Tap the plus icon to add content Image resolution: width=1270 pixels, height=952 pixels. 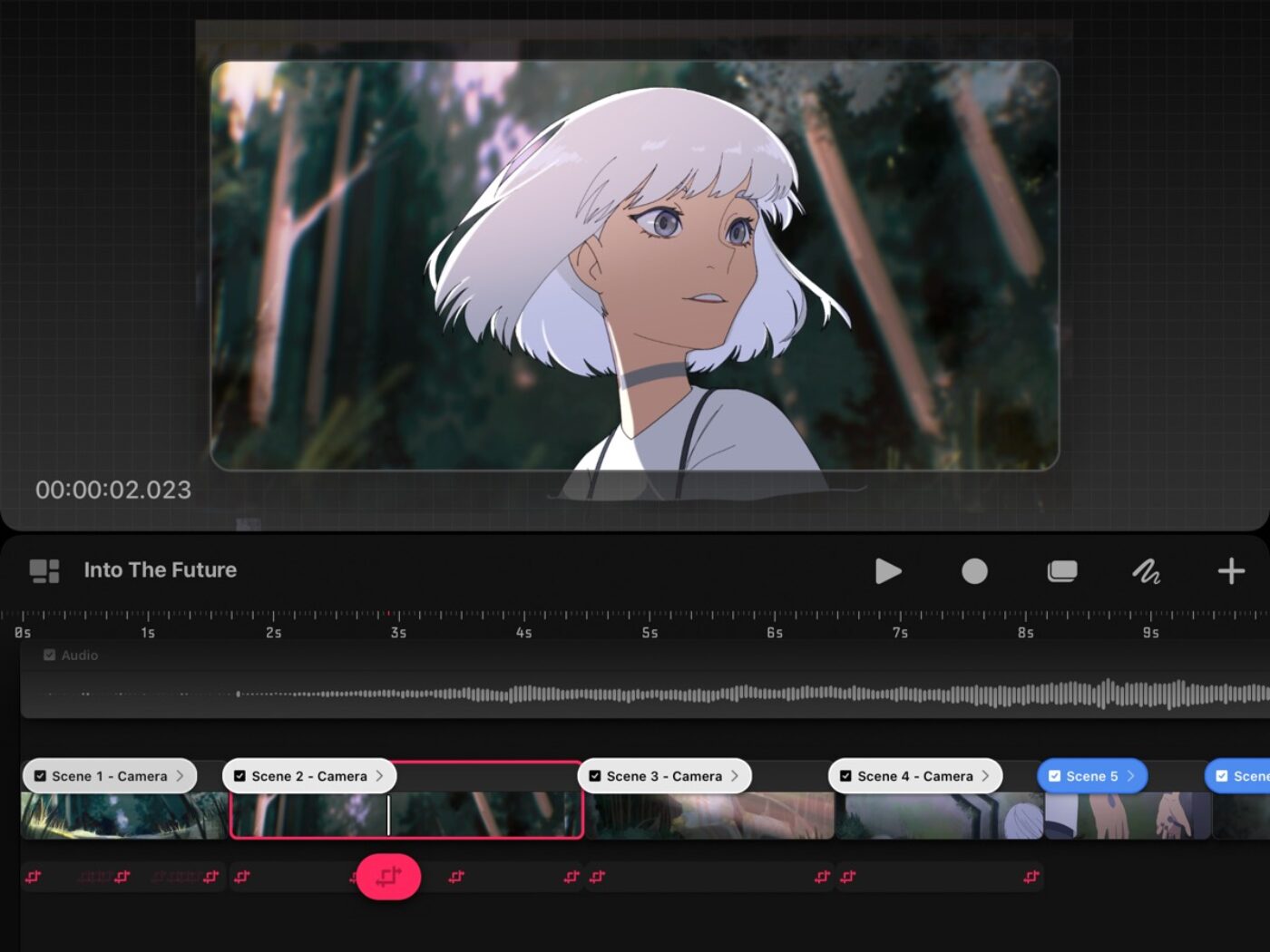pos(1231,571)
